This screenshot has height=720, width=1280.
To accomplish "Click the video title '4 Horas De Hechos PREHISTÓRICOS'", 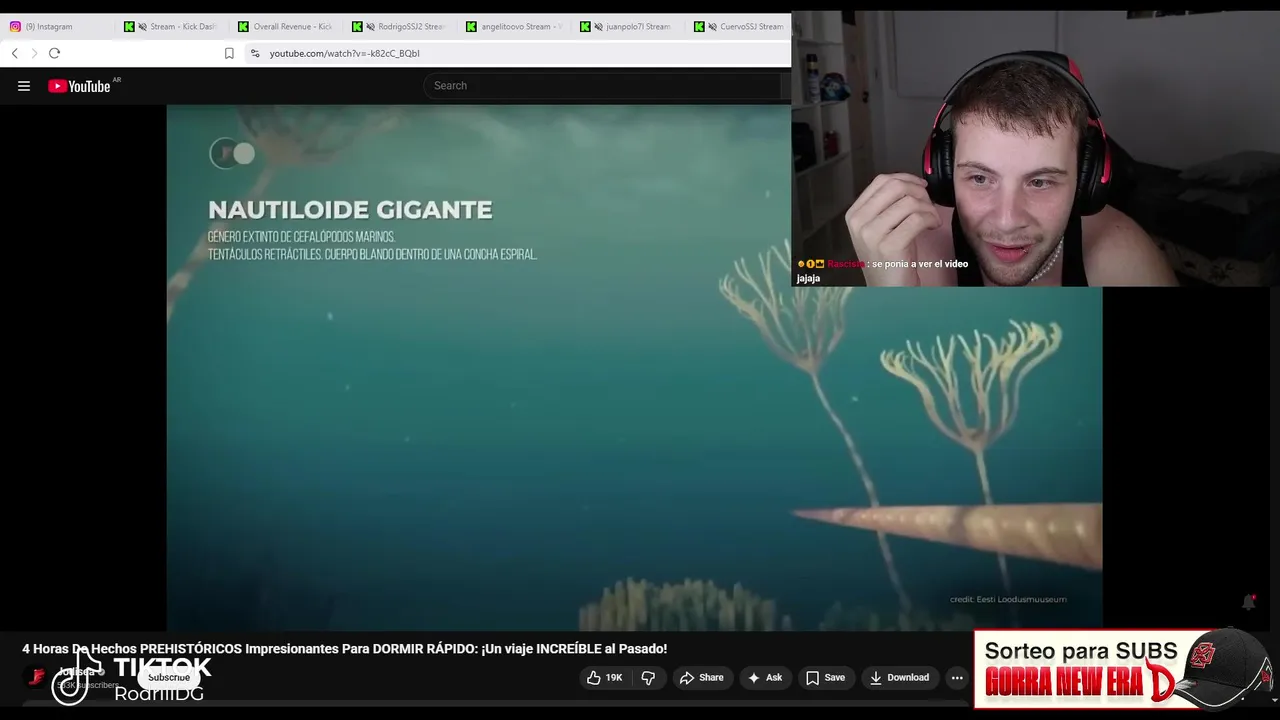I will (x=345, y=649).
